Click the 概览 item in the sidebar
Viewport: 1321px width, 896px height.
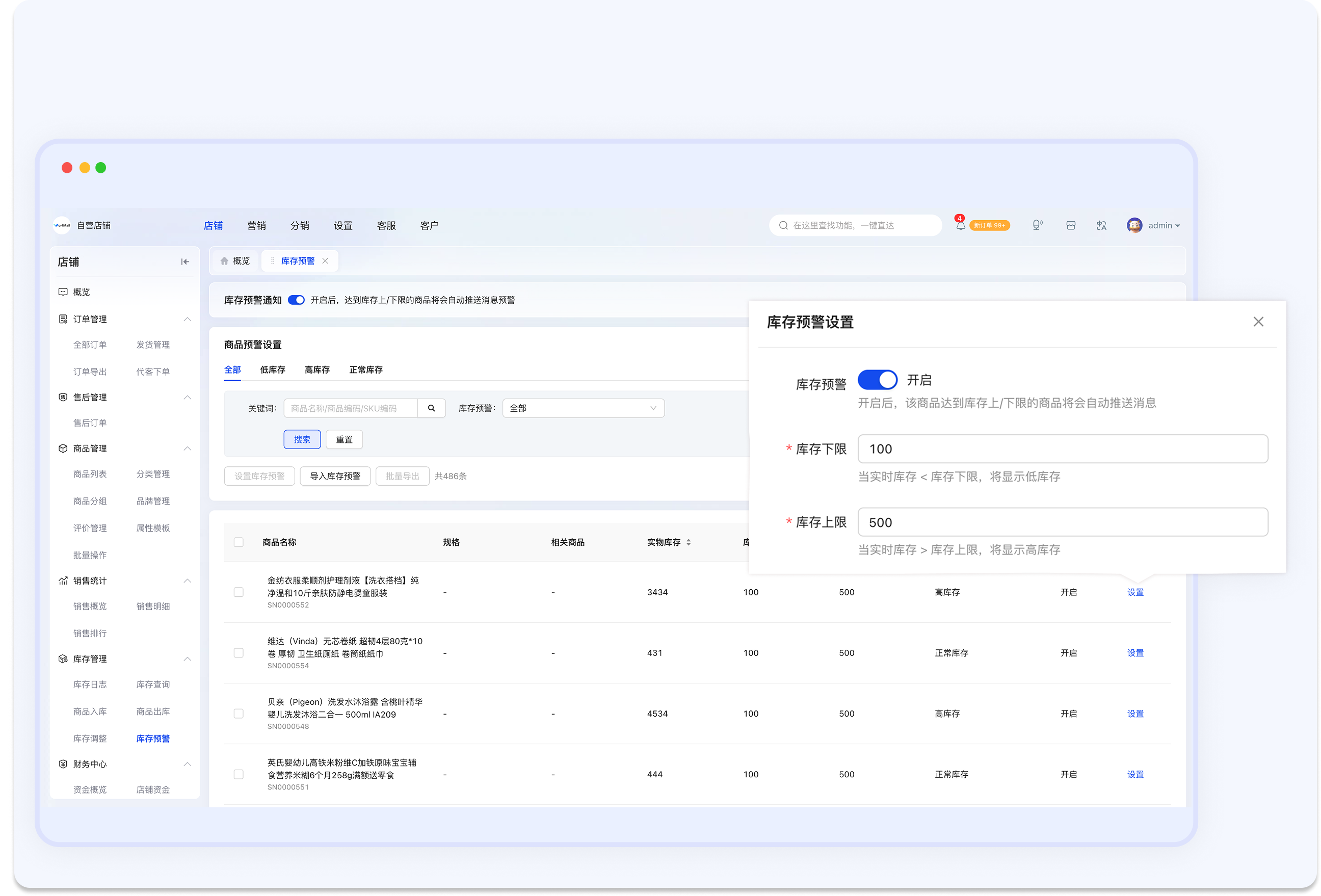tap(81, 292)
